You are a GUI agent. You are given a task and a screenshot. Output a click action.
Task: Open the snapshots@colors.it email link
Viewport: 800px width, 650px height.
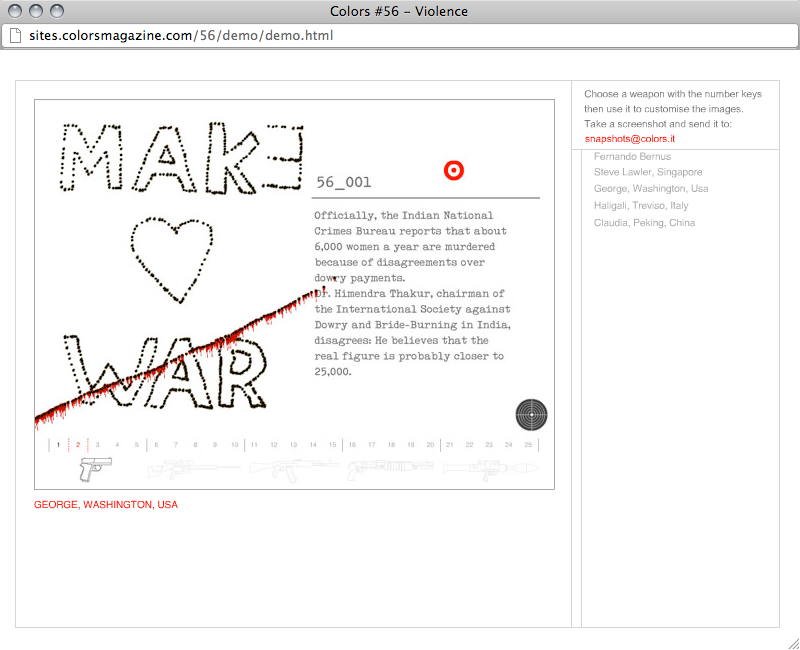point(630,139)
